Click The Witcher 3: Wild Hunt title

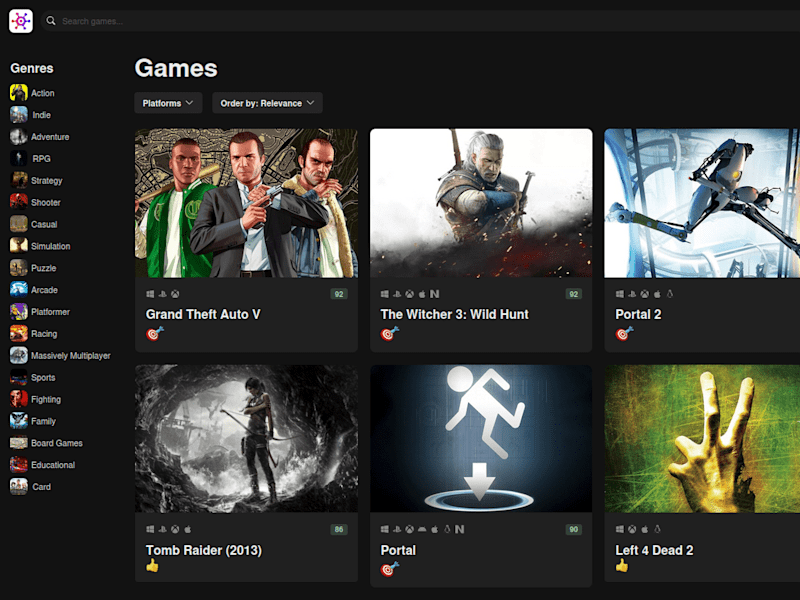(455, 314)
